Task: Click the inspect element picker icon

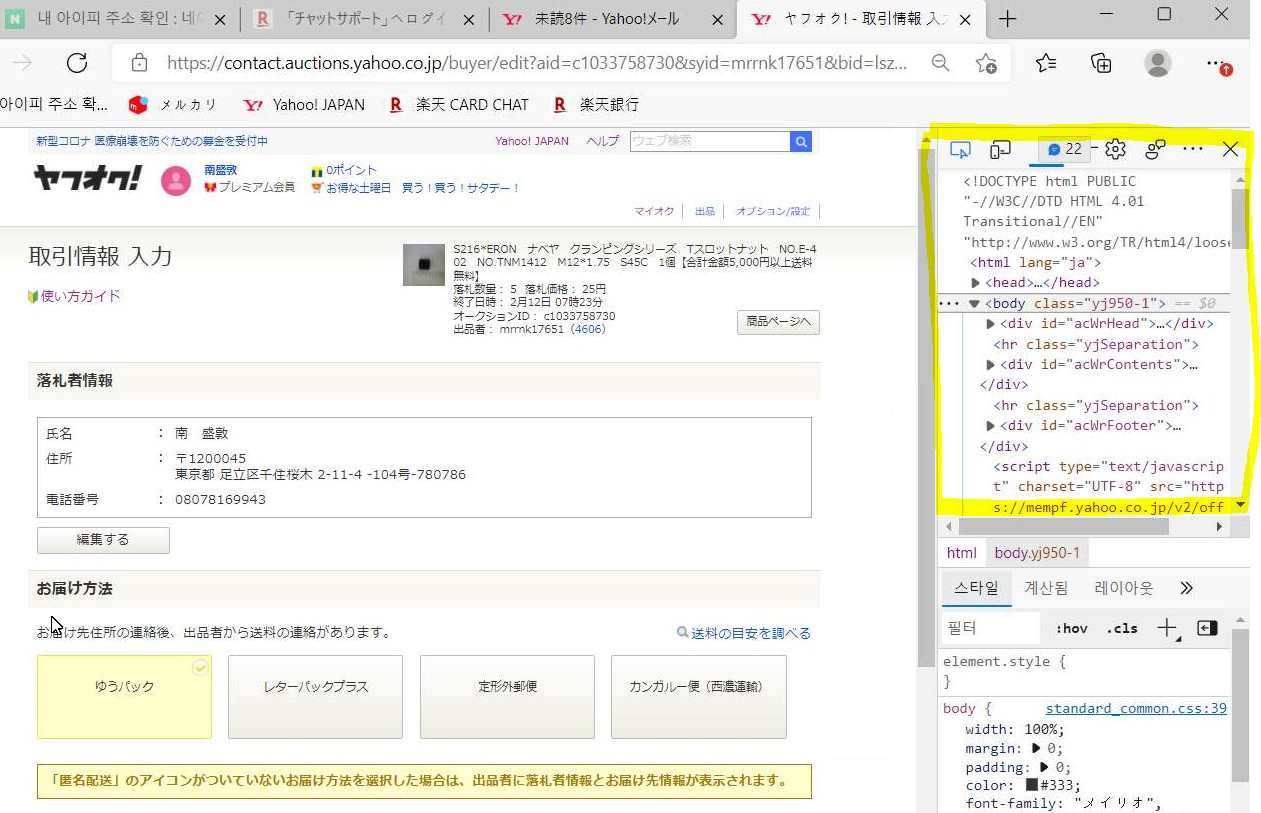Action: point(960,150)
